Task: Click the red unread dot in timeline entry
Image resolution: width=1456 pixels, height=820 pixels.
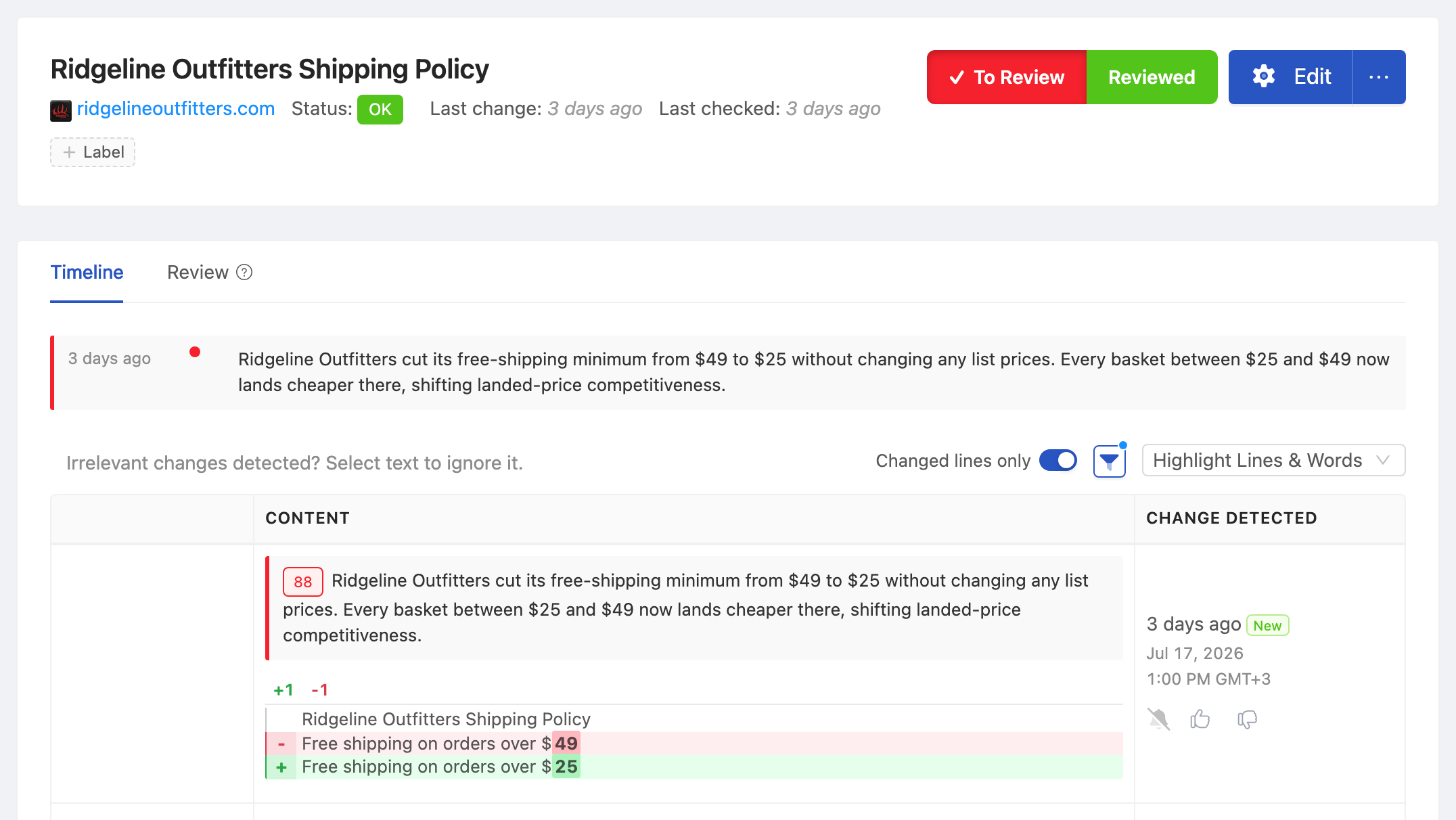Action: 195,352
